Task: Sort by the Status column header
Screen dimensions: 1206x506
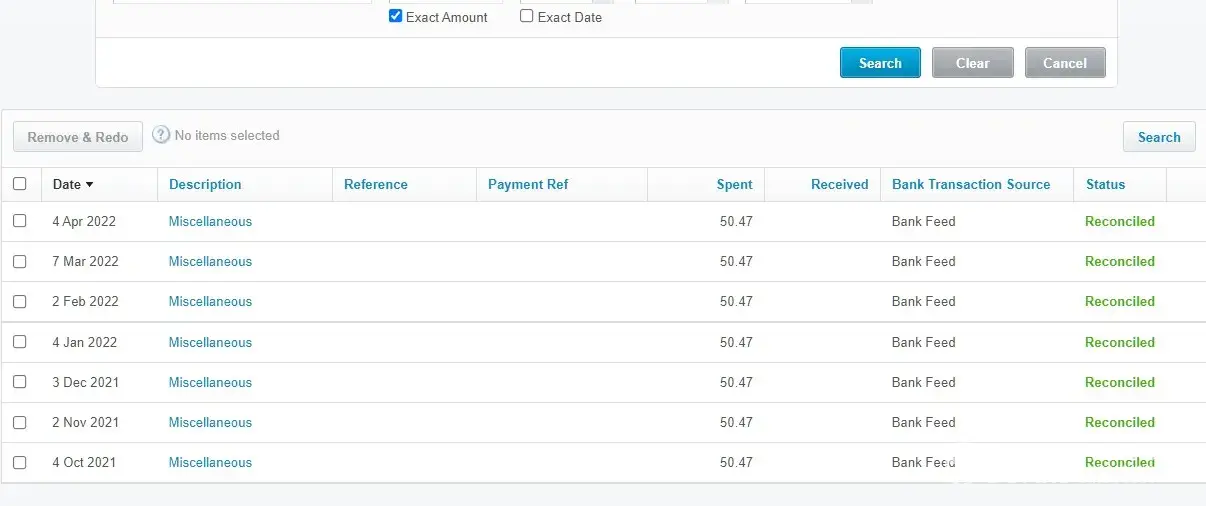Action: pyautogui.click(x=1105, y=184)
